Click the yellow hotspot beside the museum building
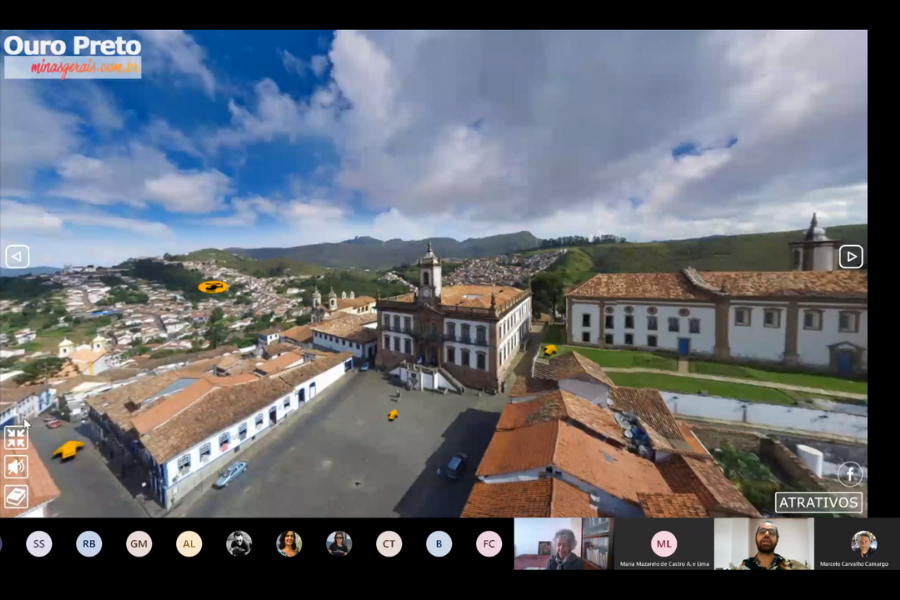 (549, 350)
